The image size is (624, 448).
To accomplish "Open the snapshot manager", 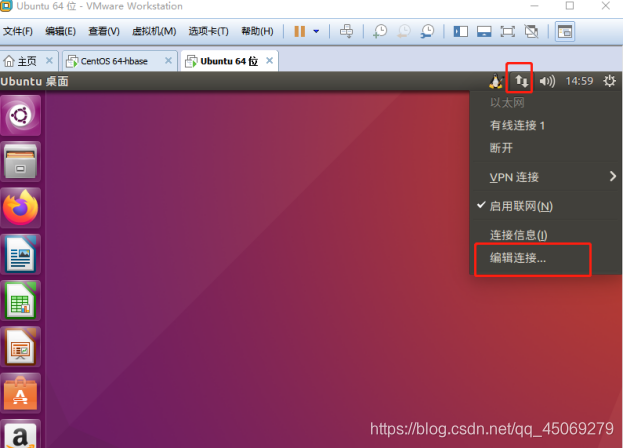I will [x=427, y=31].
